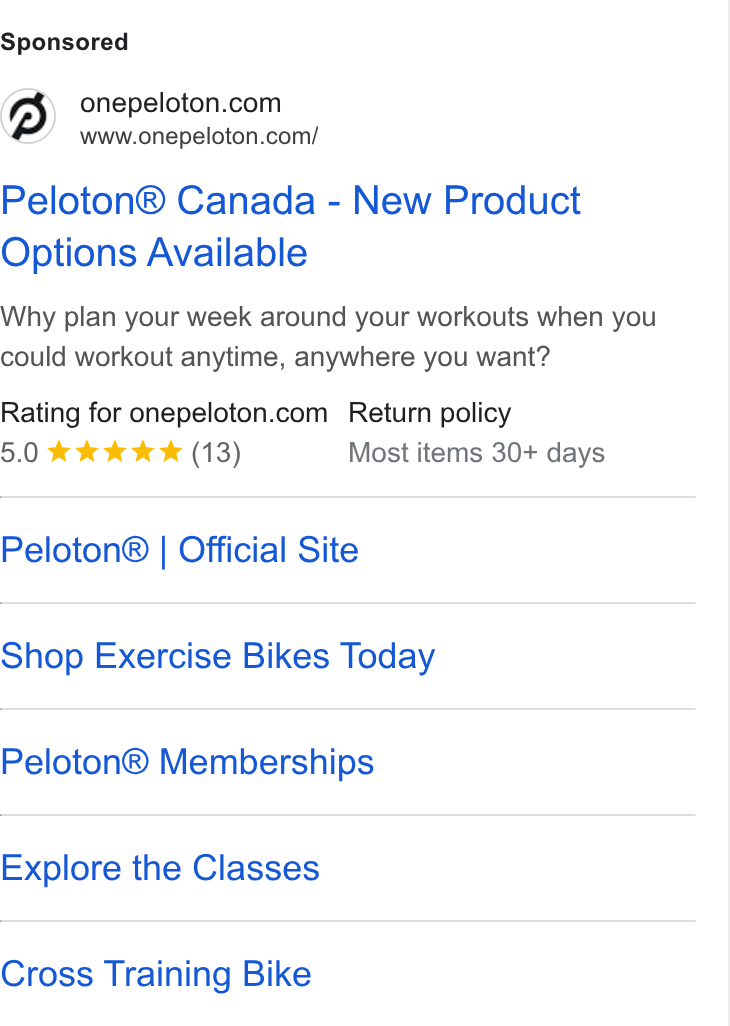Click the Most items 30+ days text

[x=476, y=453]
